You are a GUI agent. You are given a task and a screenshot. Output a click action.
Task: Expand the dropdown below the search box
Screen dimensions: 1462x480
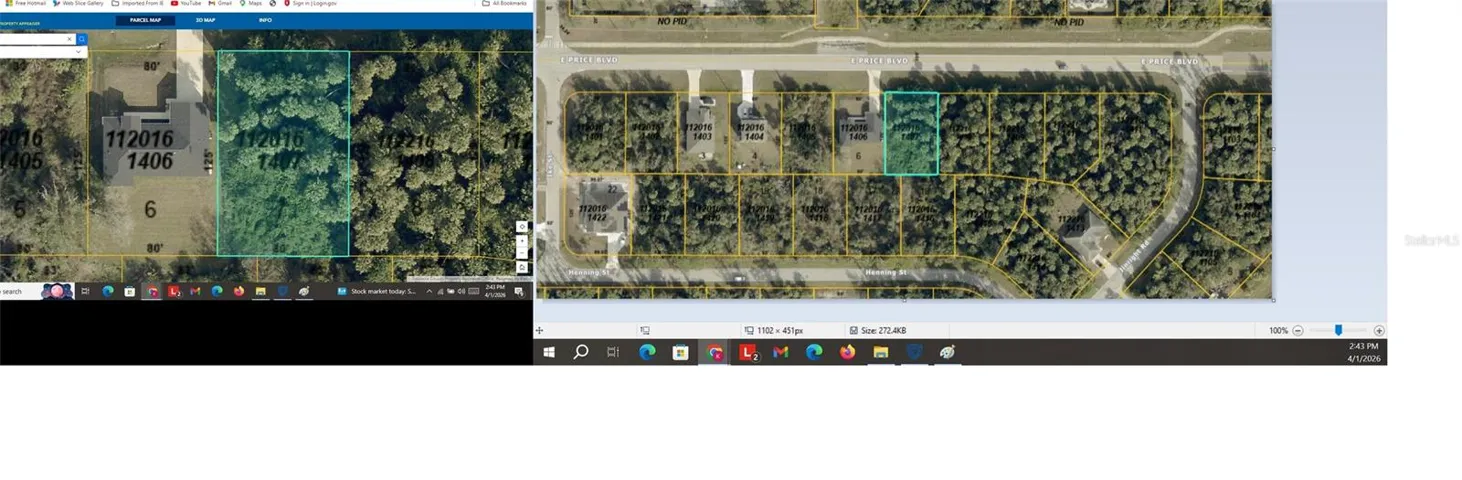tap(78, 52)
